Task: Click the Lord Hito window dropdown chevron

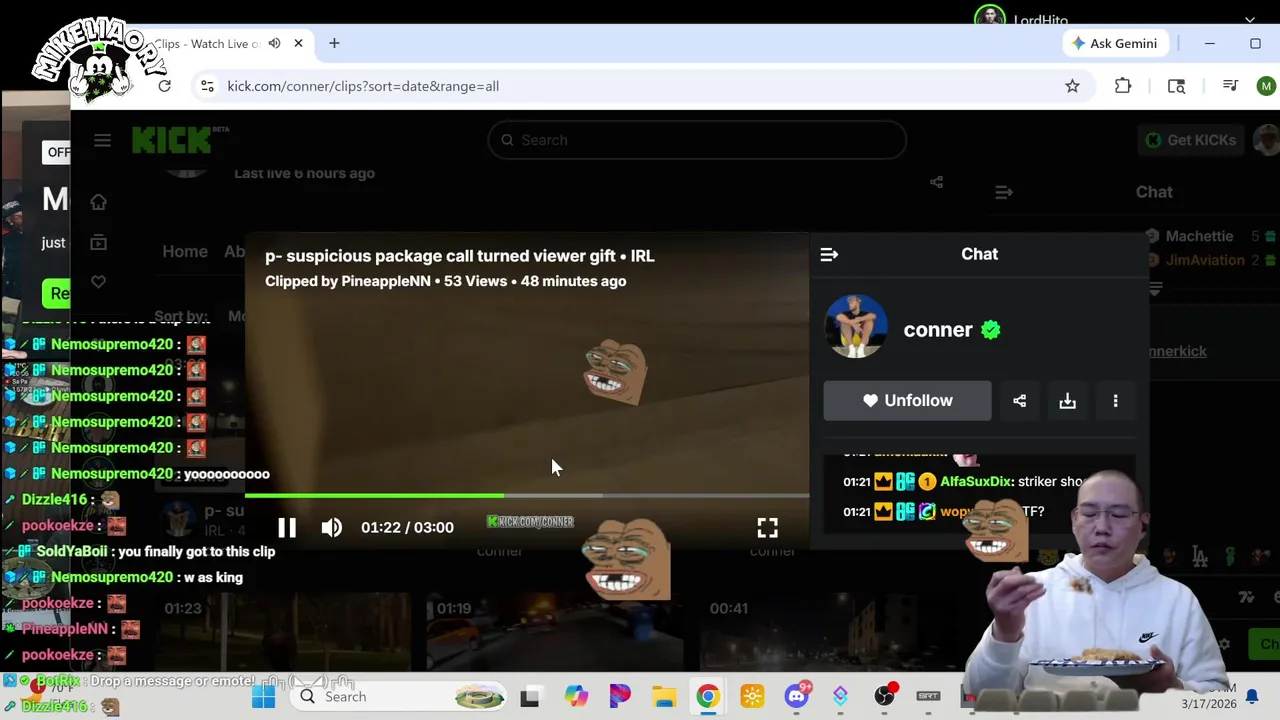Action: (x=1250, y=20)
